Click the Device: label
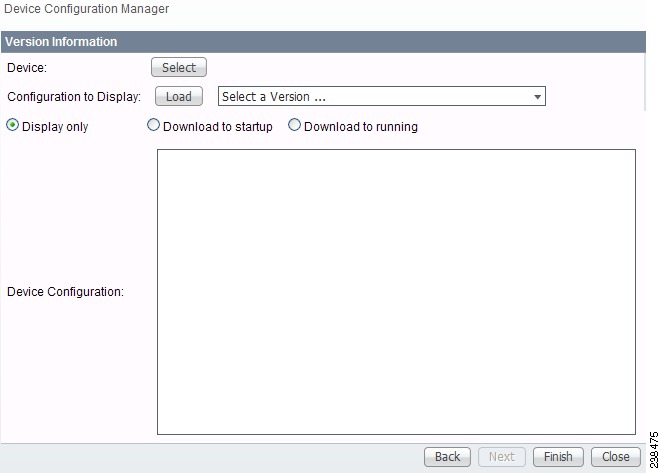The width and height of the screenshot is (659, 473). point(27,68)
